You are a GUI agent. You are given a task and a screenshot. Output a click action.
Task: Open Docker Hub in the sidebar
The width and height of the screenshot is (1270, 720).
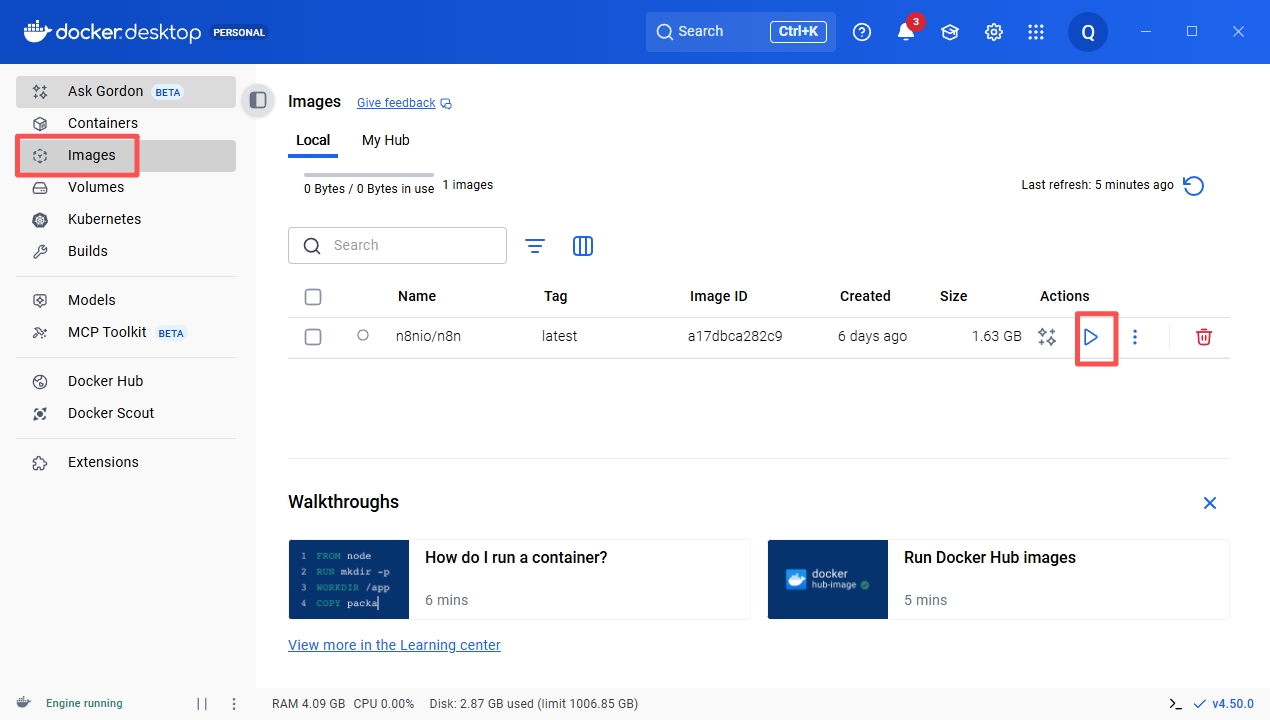click(x=126, y=381)
